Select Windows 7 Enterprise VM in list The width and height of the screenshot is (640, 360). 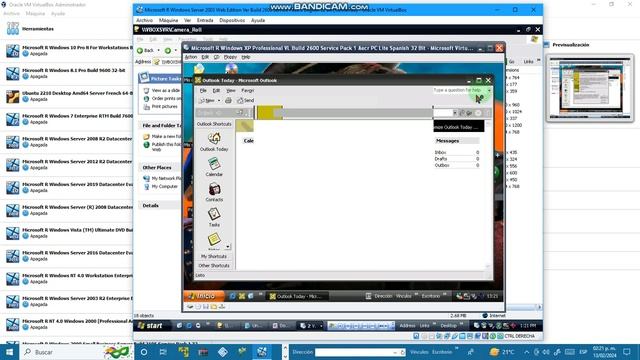click(x=67, y=119)
